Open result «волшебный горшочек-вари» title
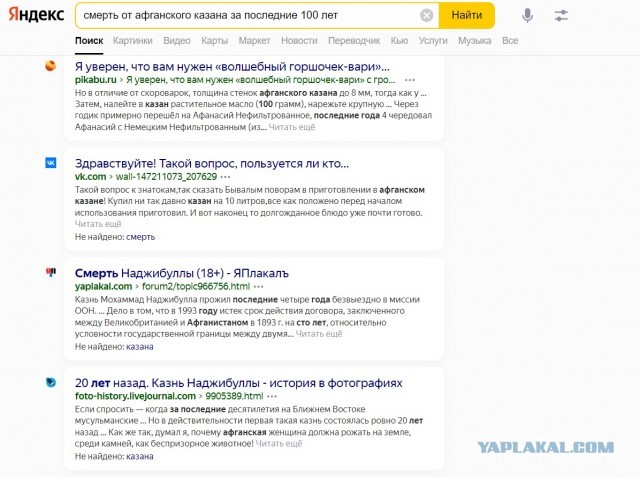Viewport: 640px width, 477px height. [232, 66]
